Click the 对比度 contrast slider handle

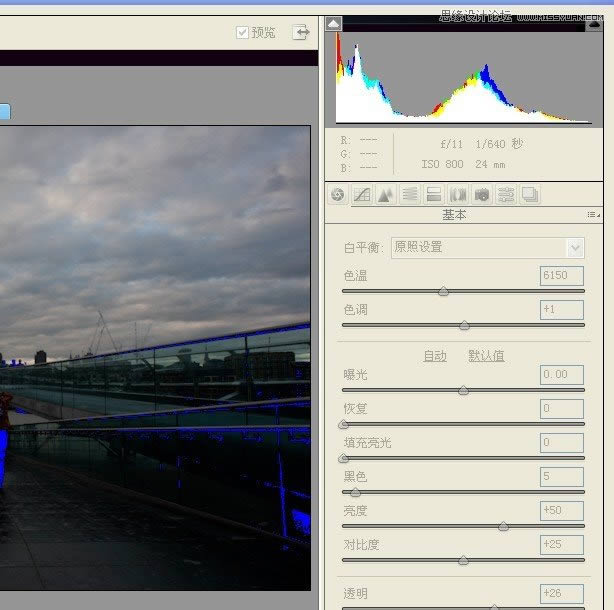[463, 560]
